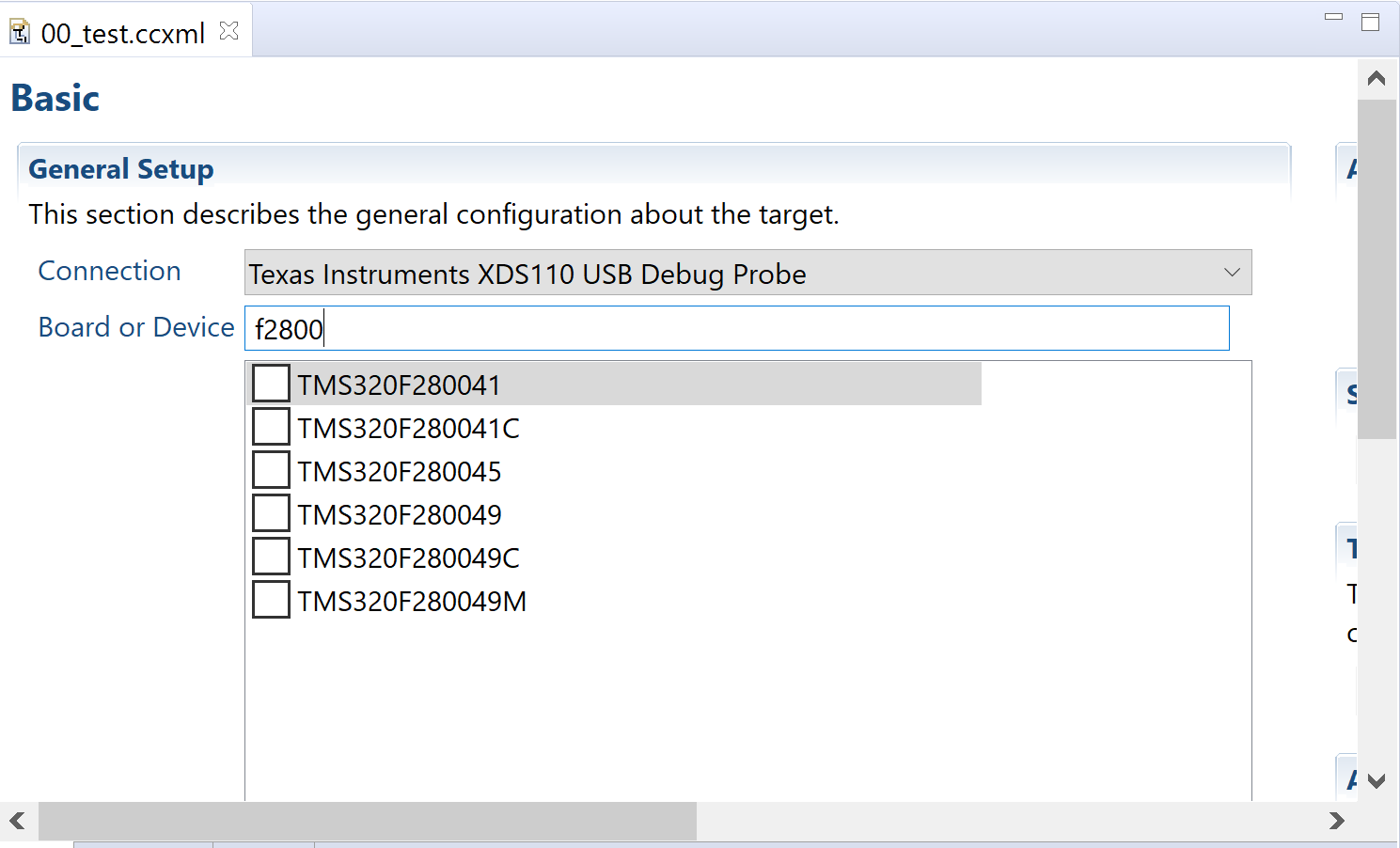Close the 00_test.ccxml editor tab
Screen dimensions: 1400x848
pyautogui.click(x=228, y=31)
